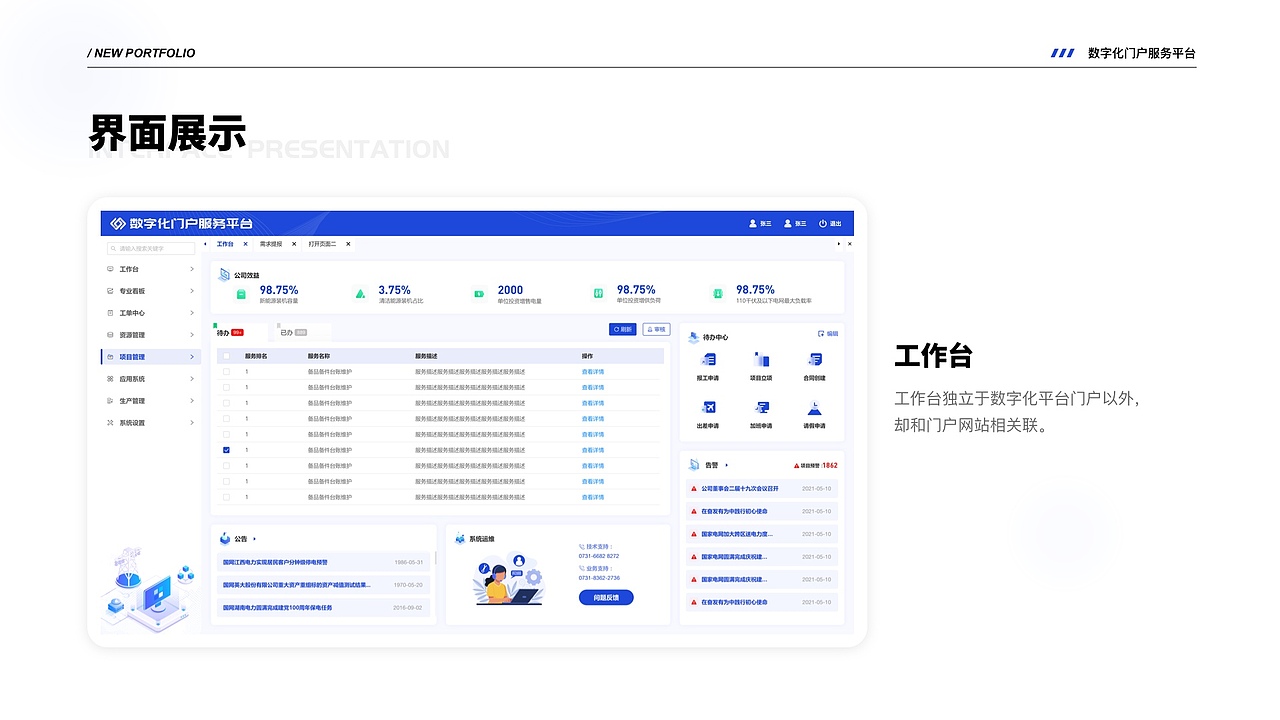The height and width of the screenshot is (720, 1280).
Task: Click the 公司效益 panel icon
Action: click(x=224, y=274)
